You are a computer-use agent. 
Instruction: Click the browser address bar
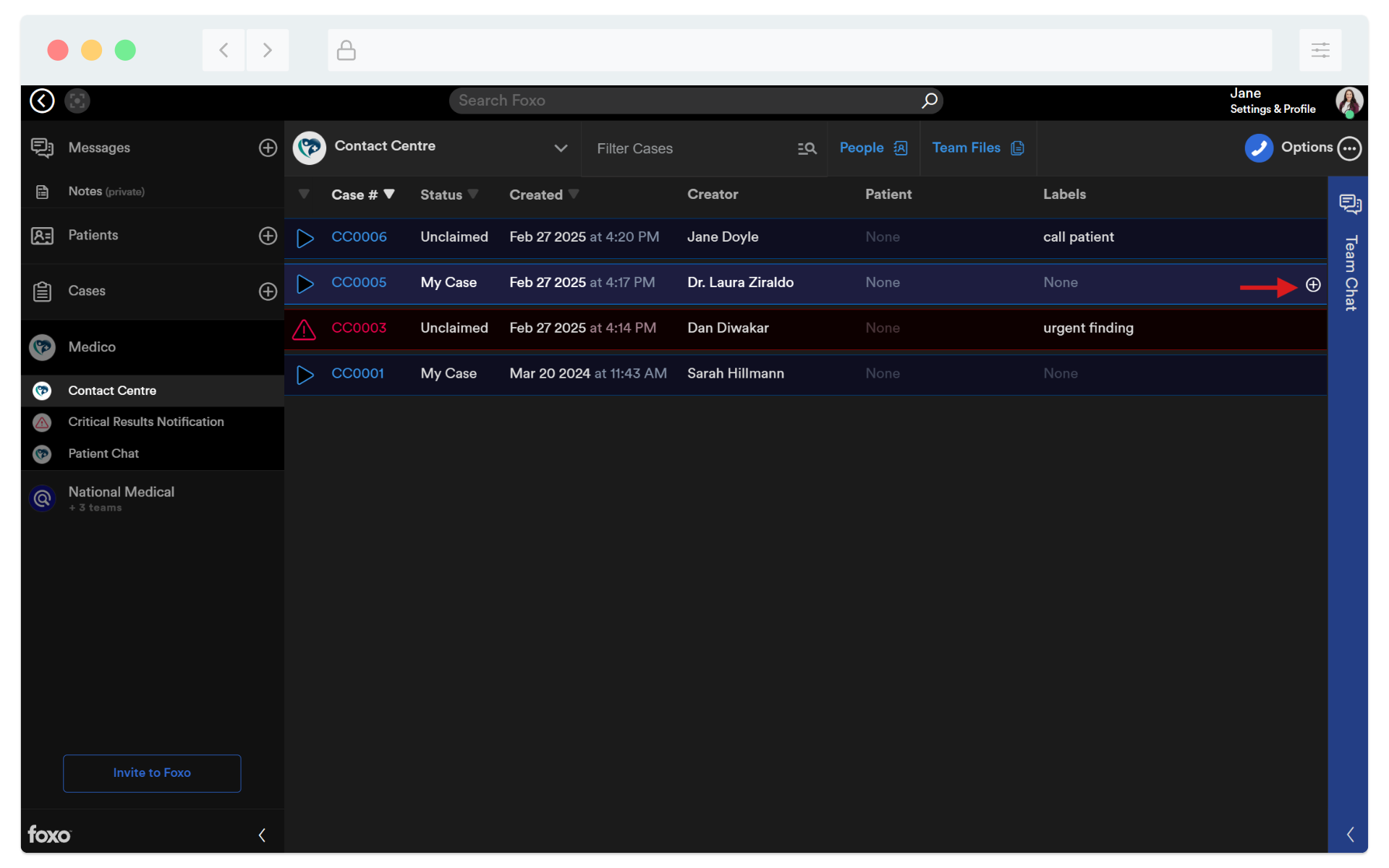coord(799,50)
